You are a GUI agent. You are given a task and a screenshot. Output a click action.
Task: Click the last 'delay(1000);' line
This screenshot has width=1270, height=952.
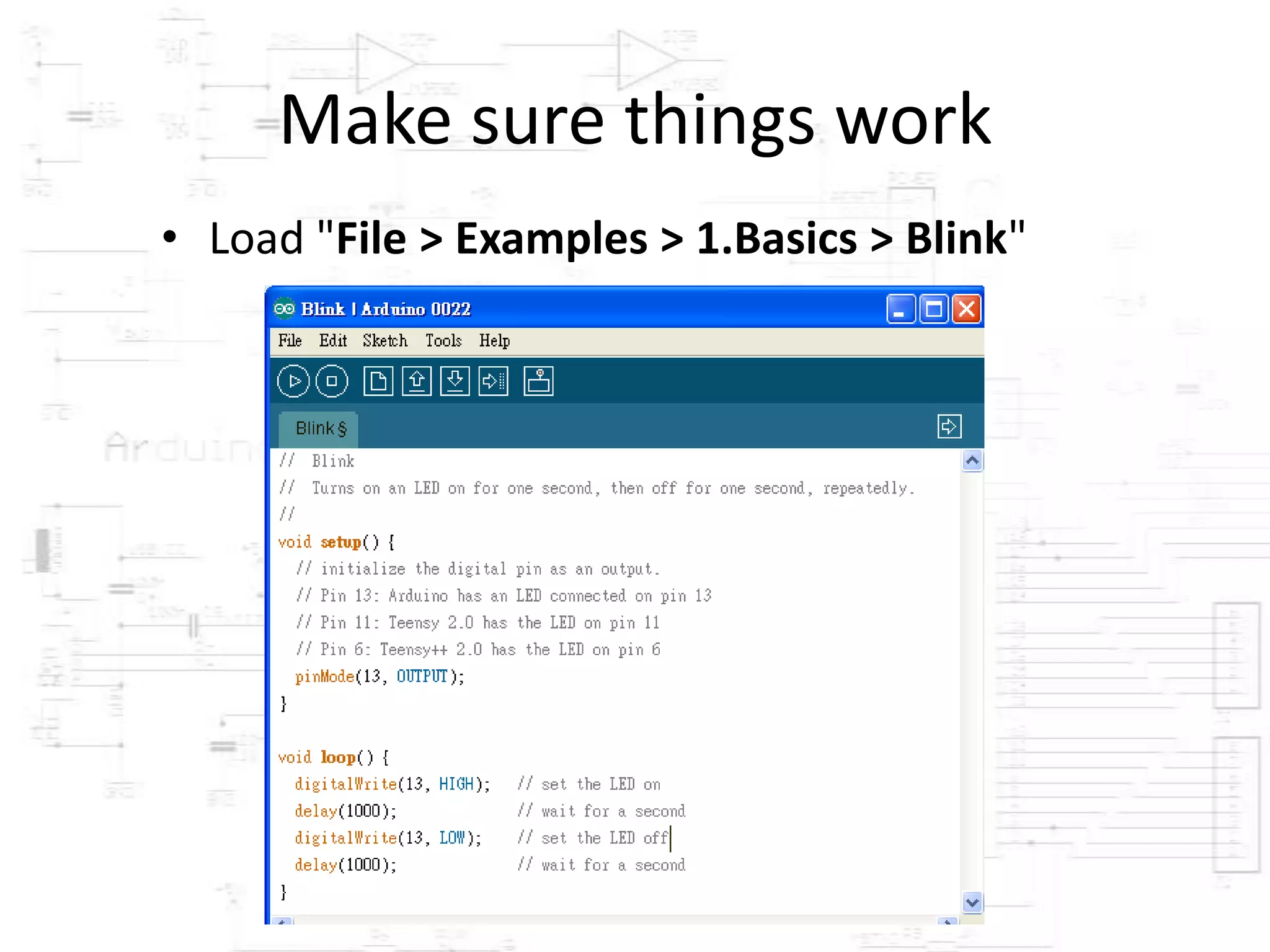click(x=345, y=865)
